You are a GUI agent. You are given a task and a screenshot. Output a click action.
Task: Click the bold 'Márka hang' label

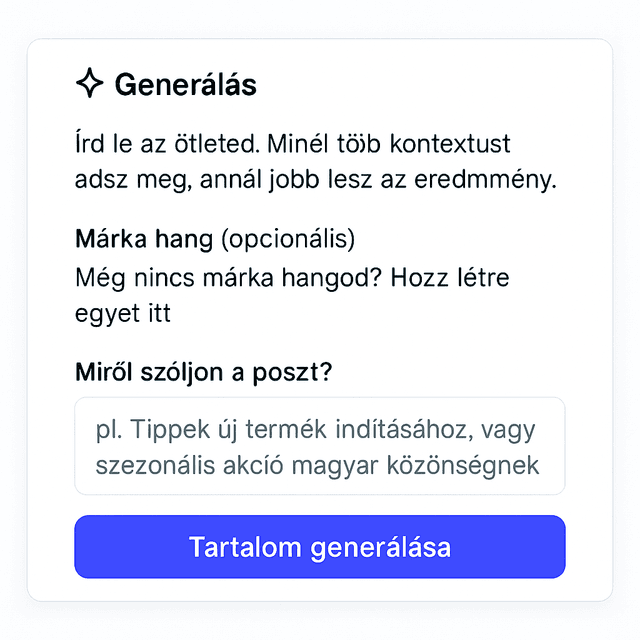click(144, 240)
